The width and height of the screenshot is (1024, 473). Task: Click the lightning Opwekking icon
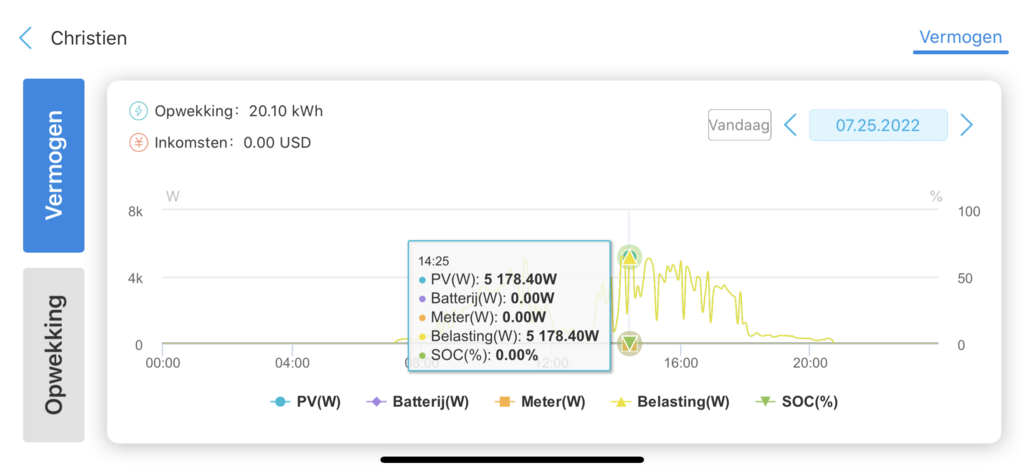click(x=138, y=111)
